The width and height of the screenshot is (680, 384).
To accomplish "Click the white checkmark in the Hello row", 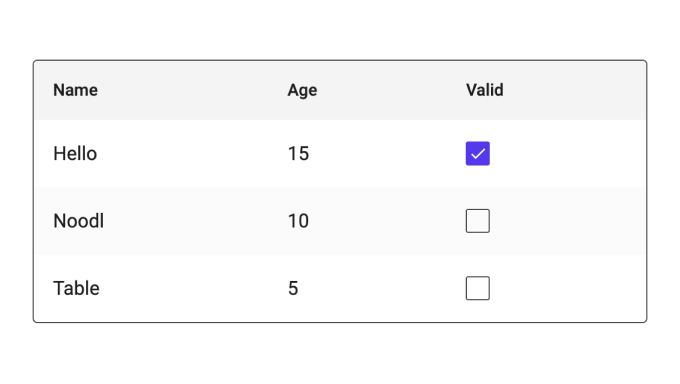I will coord(478,154).
